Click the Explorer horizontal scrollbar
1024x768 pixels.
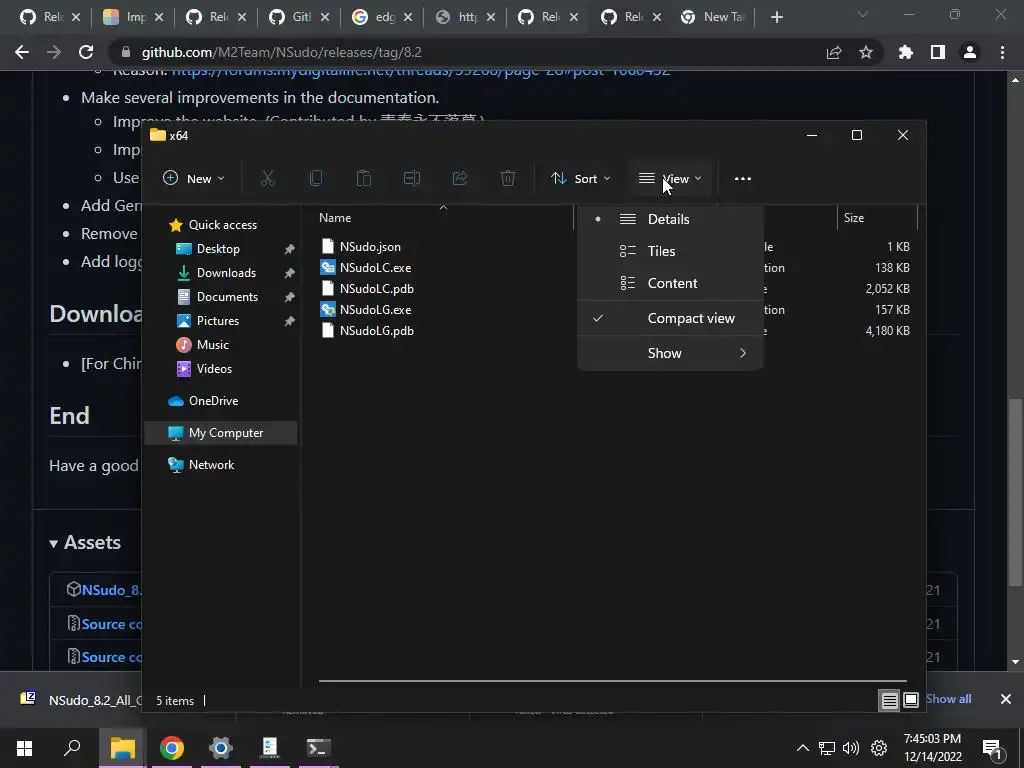(613, 681)
